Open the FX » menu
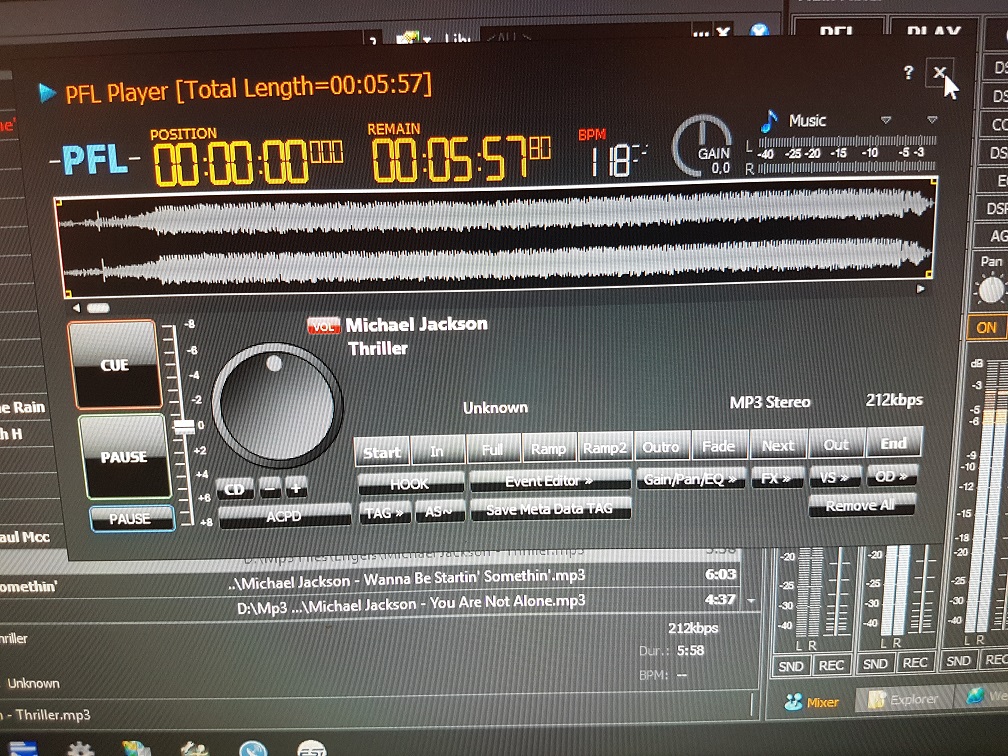This screenshot has width=1008, height=756. [777, 477]
